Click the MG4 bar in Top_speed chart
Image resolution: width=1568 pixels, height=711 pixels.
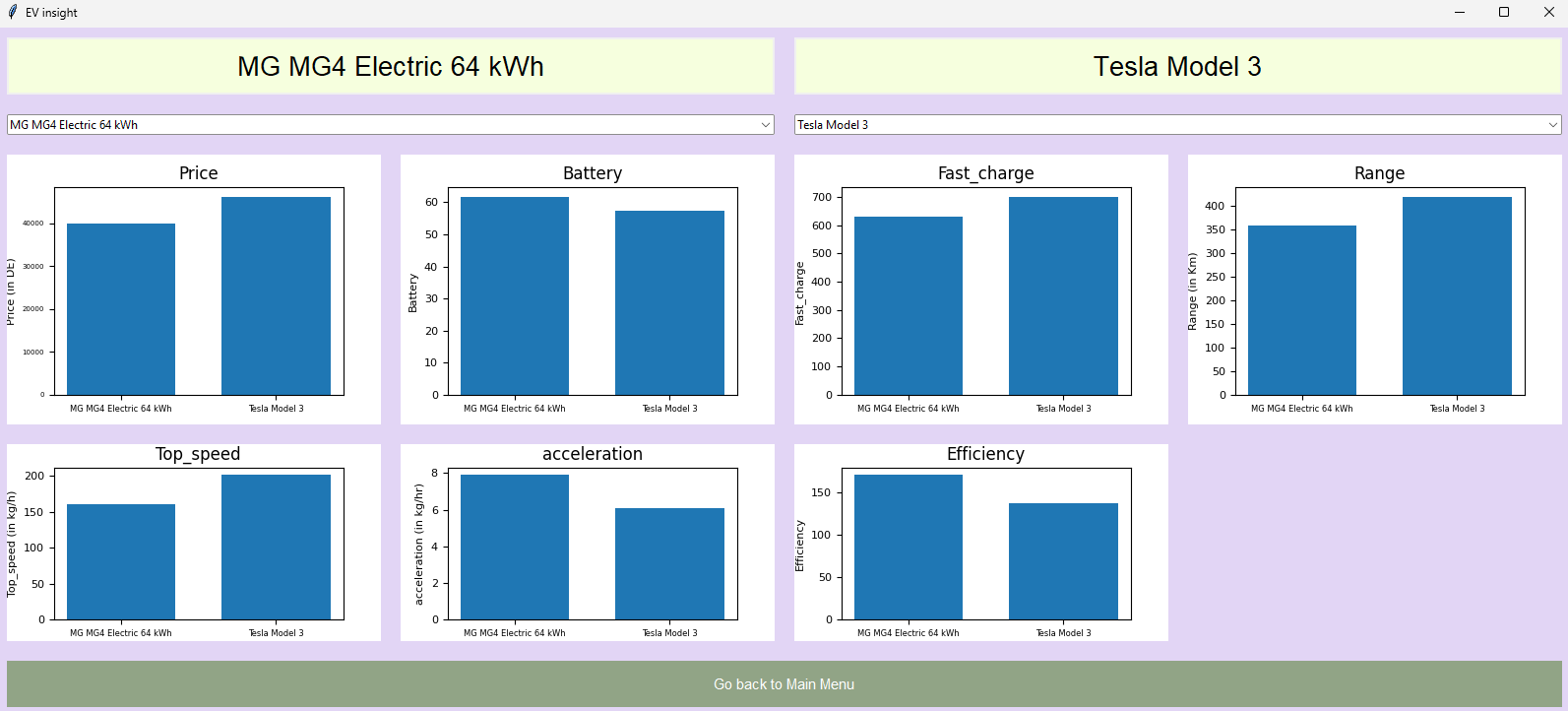click(x=121, y=561)
